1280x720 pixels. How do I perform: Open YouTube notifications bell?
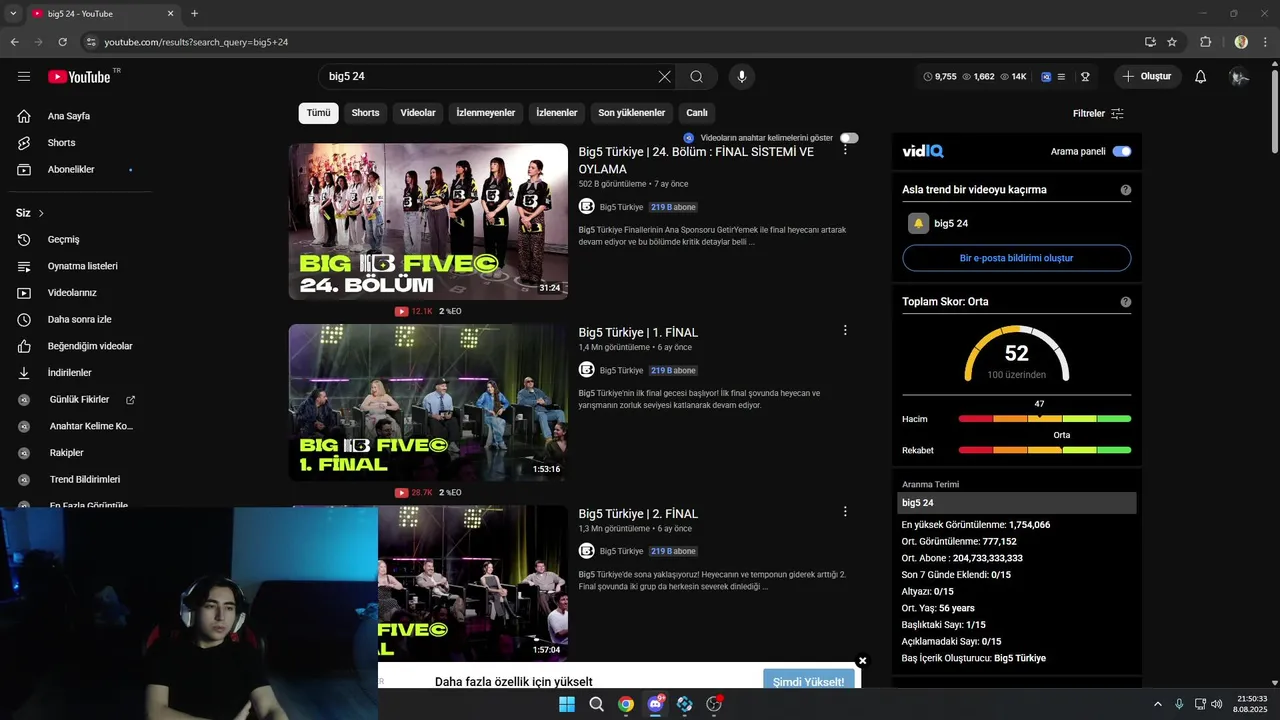pos(1201,77)
